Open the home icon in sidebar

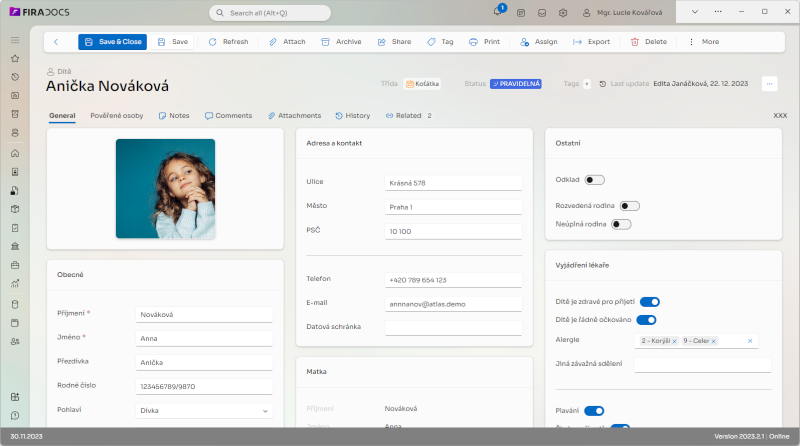(15, 154)
